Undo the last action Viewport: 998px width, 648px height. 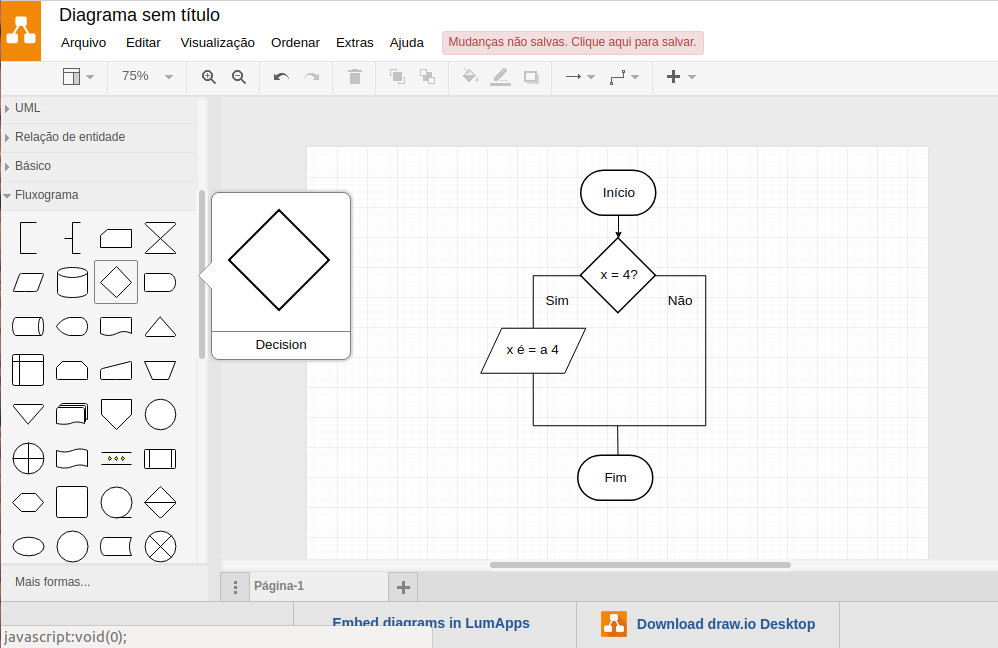(x=281, y=77)
